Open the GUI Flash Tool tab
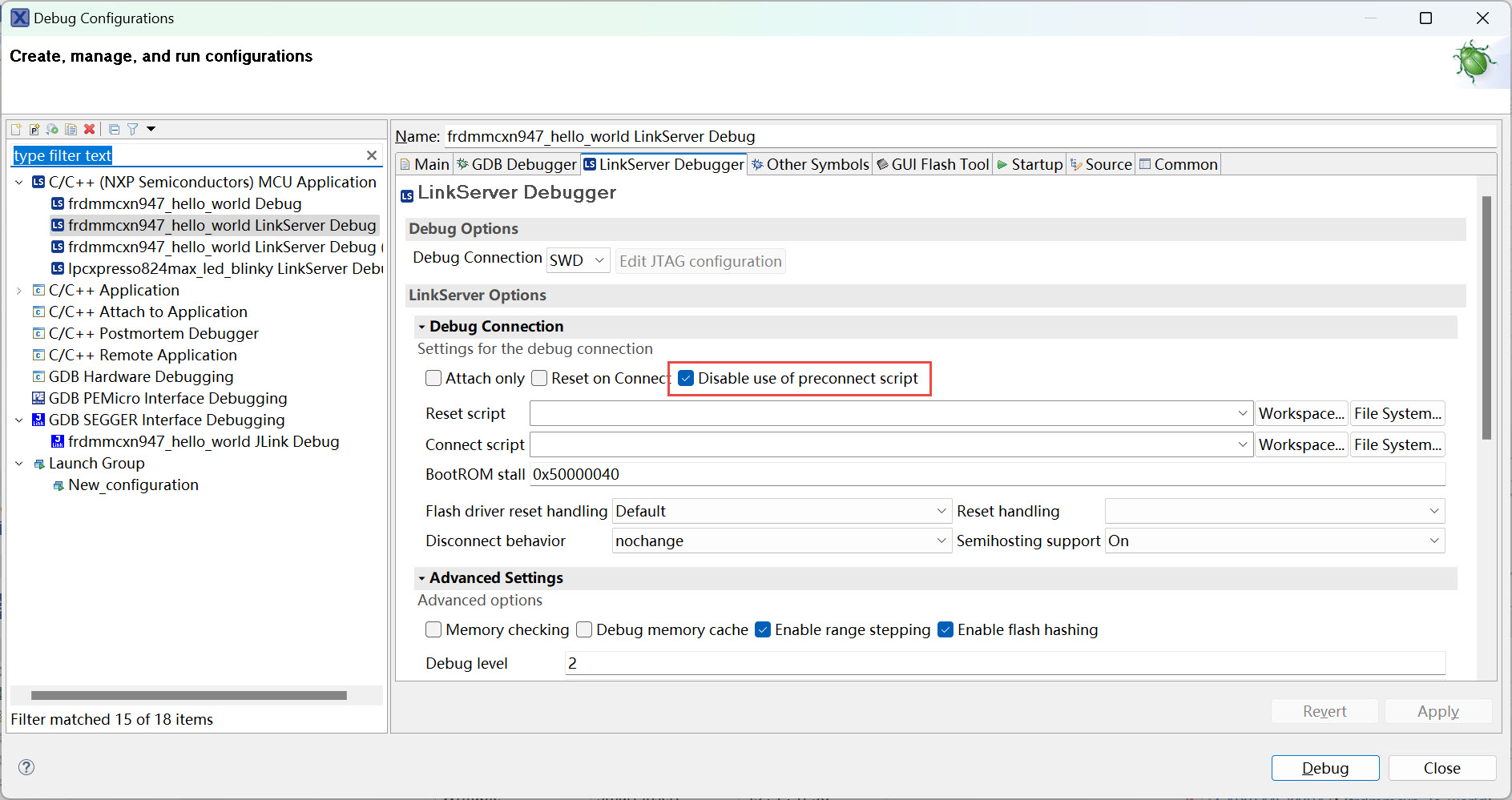1512x800 pixels. point(933,164)
